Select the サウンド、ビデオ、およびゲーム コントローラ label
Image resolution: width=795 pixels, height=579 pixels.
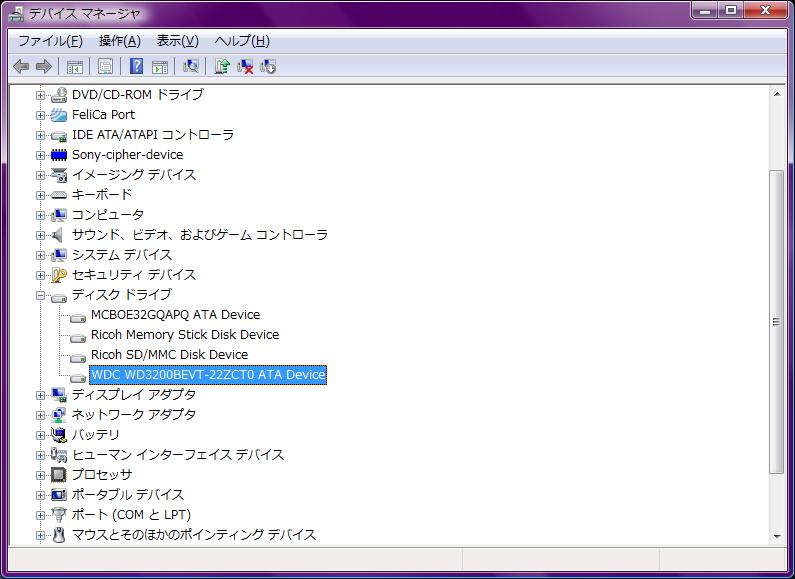click(x=200, y=235)
